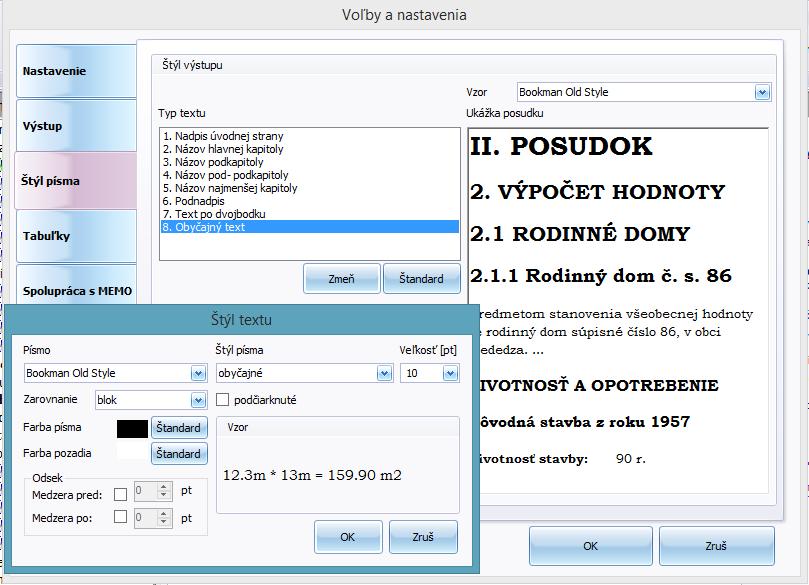Increase Medzera po with up arrow
Screen dimensions: 809x585
tap(164, 513)
